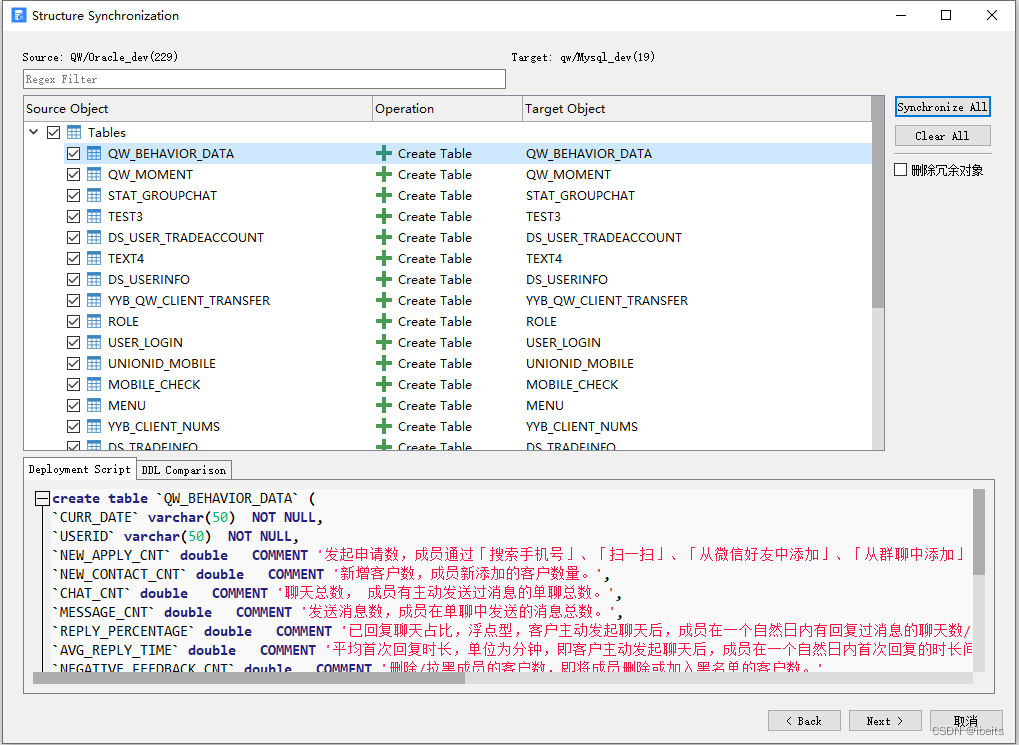1019x745 pixels.
Task: Click the Create Table icon beside ROLE
Action: (x=383, y=321)
